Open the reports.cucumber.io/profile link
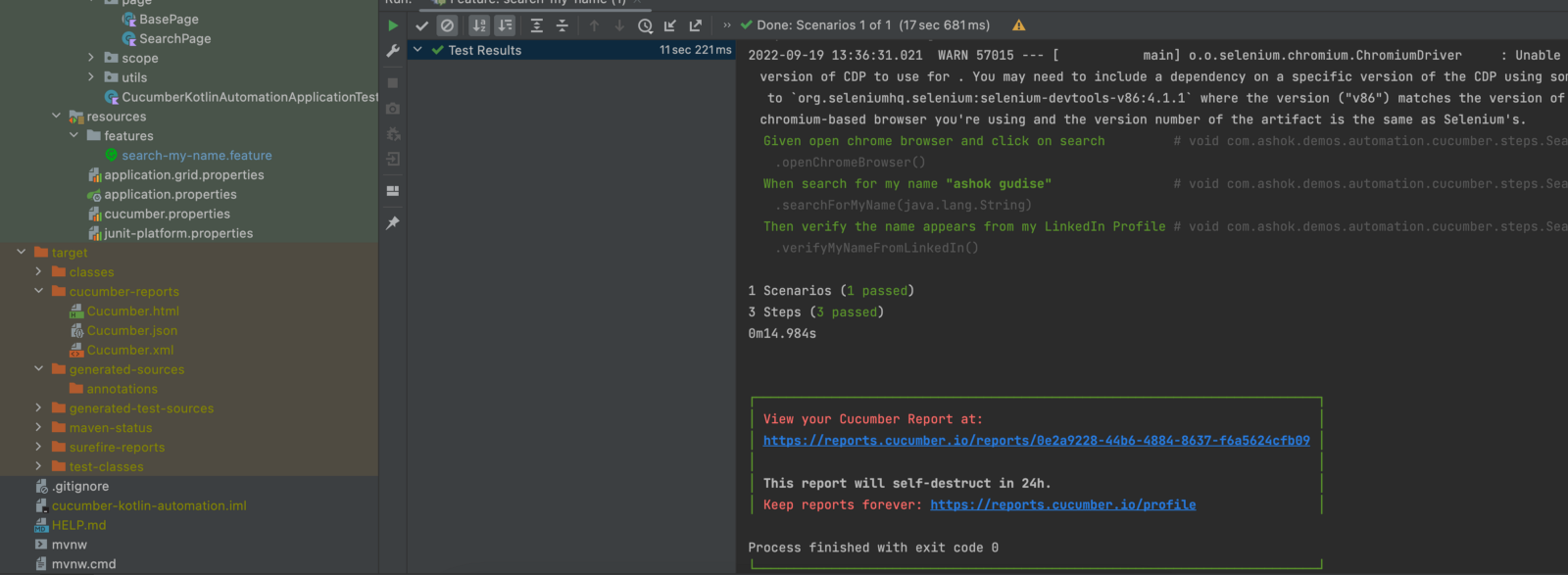This screenshot has height=575, width=1568. tap(1062, 505)
